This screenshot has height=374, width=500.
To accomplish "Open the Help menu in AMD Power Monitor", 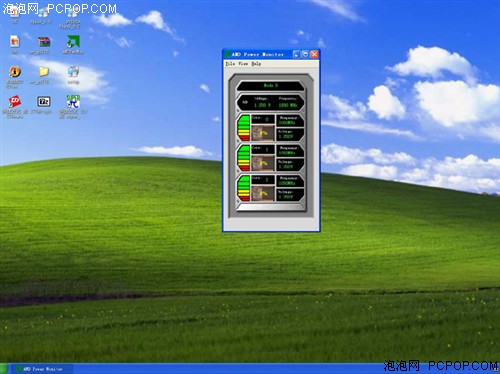I will pos(256,63).
